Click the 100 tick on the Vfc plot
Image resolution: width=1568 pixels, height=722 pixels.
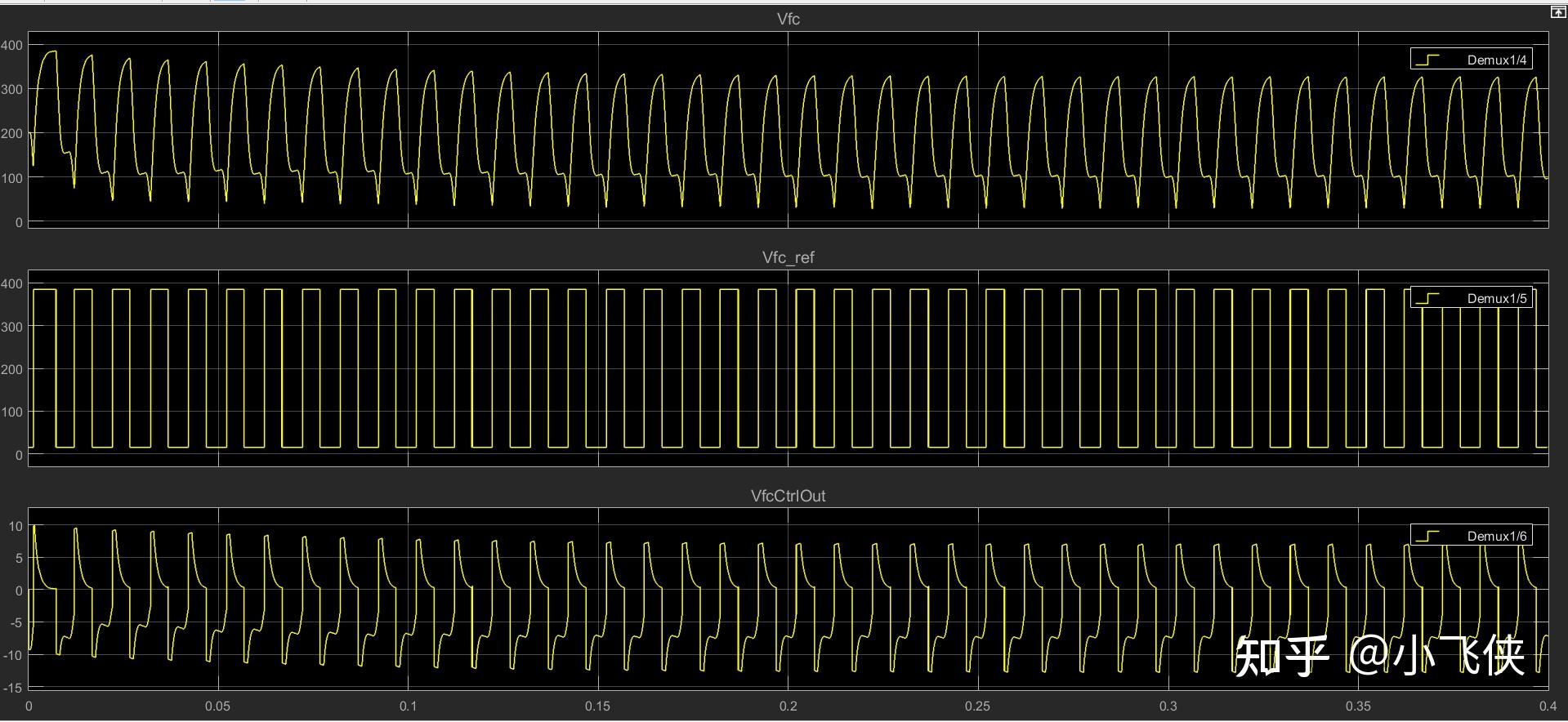(x=11, y=178)
